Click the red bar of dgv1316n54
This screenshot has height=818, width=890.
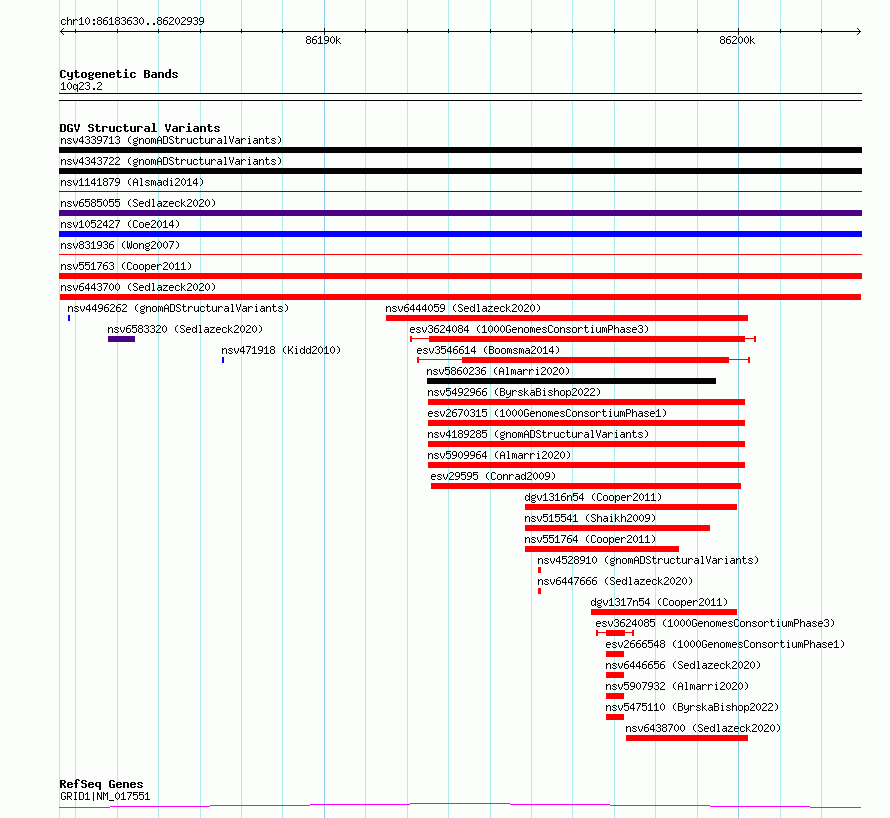tap(631, 507)
